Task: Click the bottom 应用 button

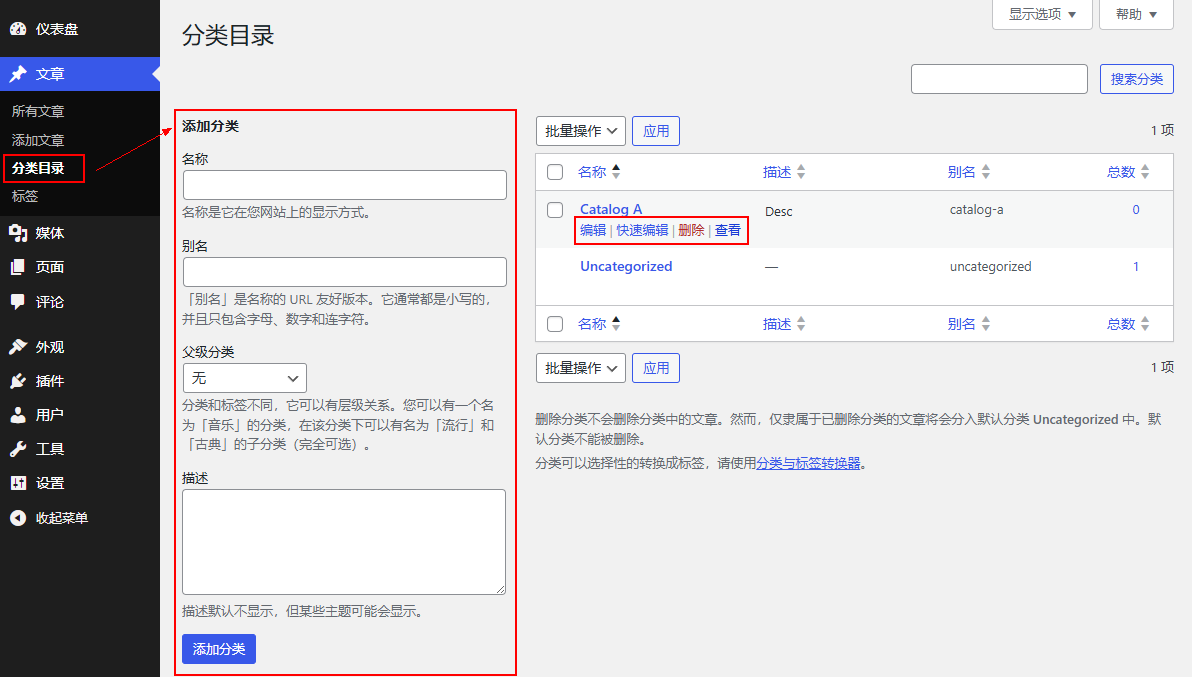Action: [656, 368]
